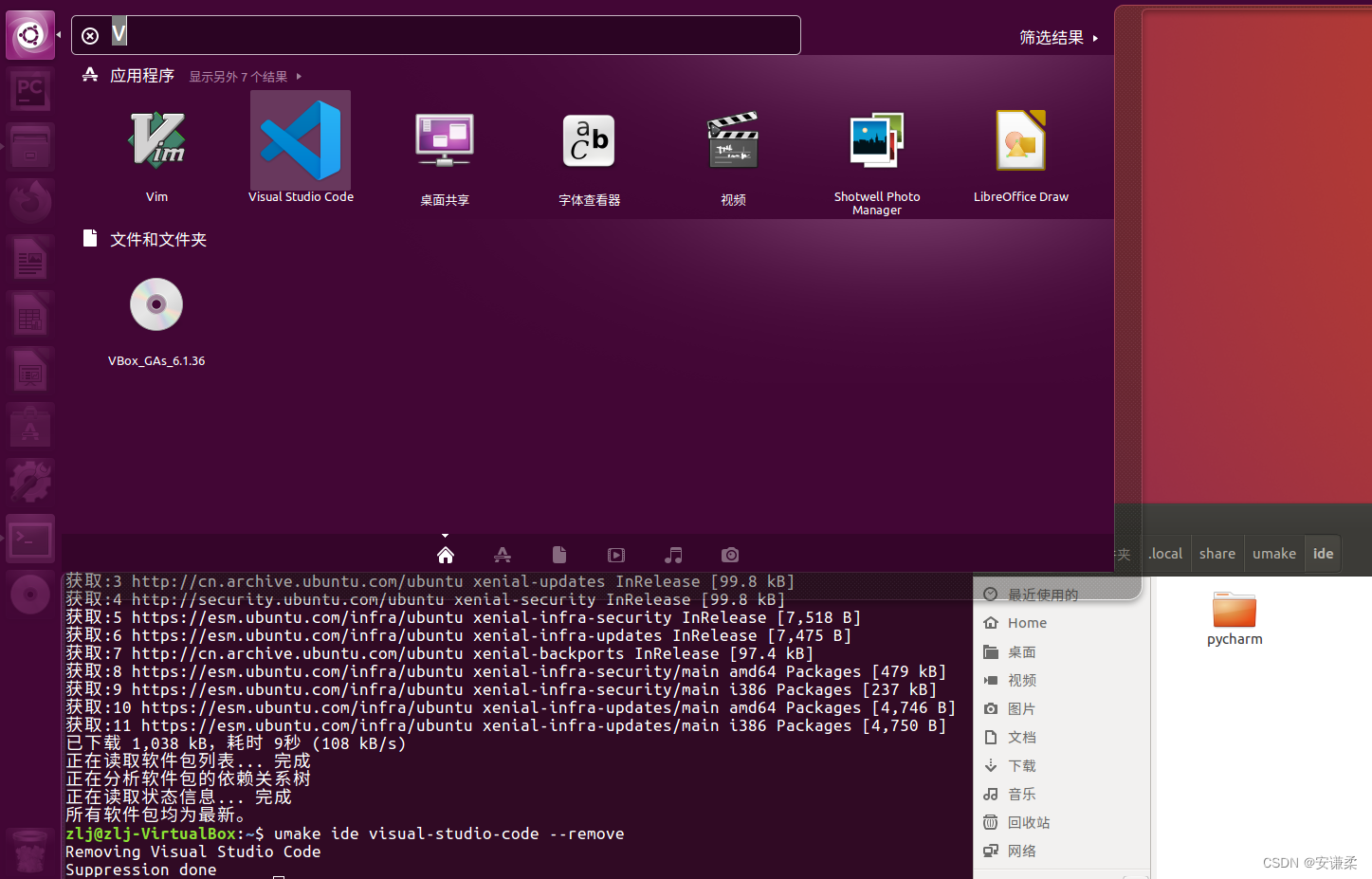The height and width of the screenshot is (879, 1372).
Task: Select the photos lens in the Dash
Action: 730,555
